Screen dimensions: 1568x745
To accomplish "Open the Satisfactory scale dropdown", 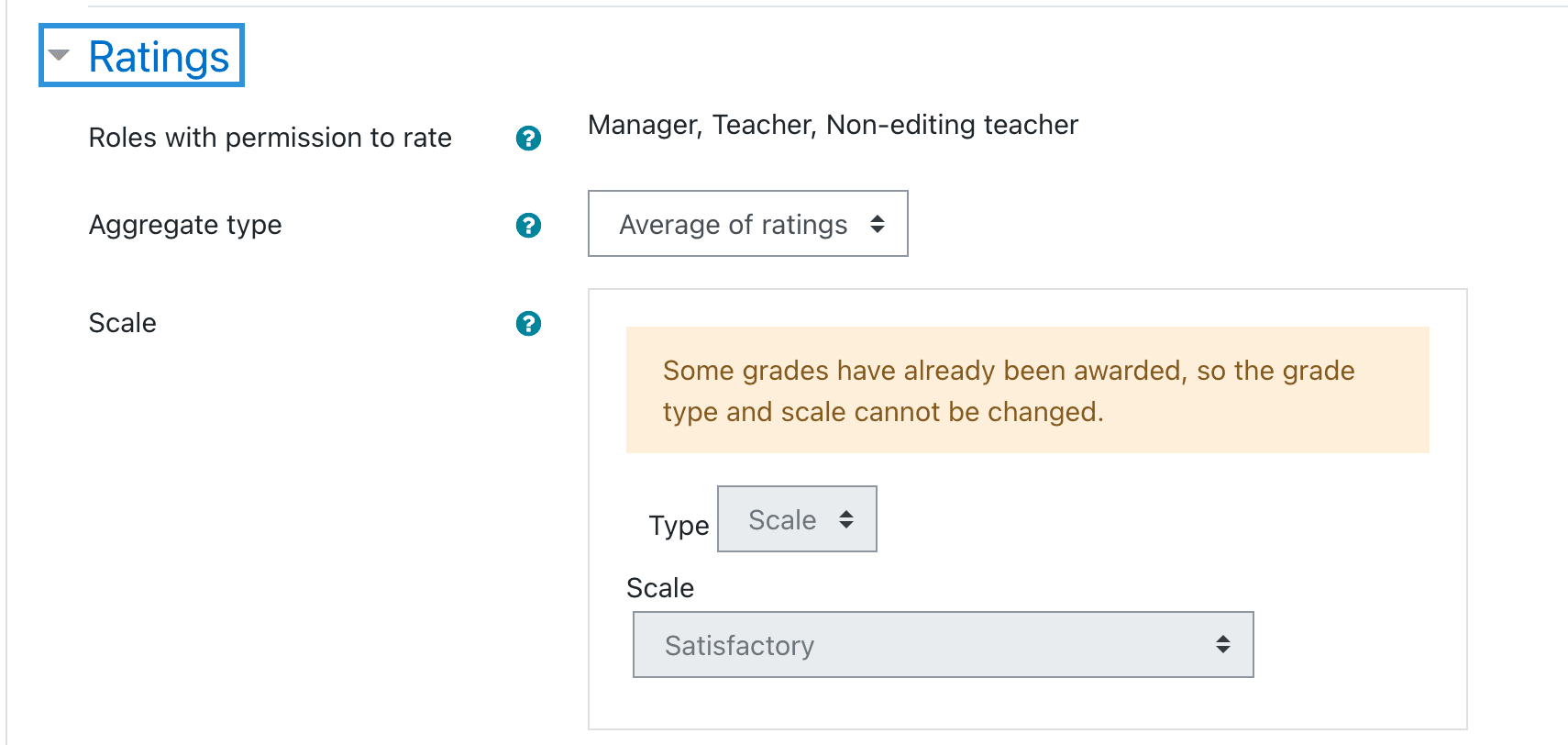I will [944, 645].
